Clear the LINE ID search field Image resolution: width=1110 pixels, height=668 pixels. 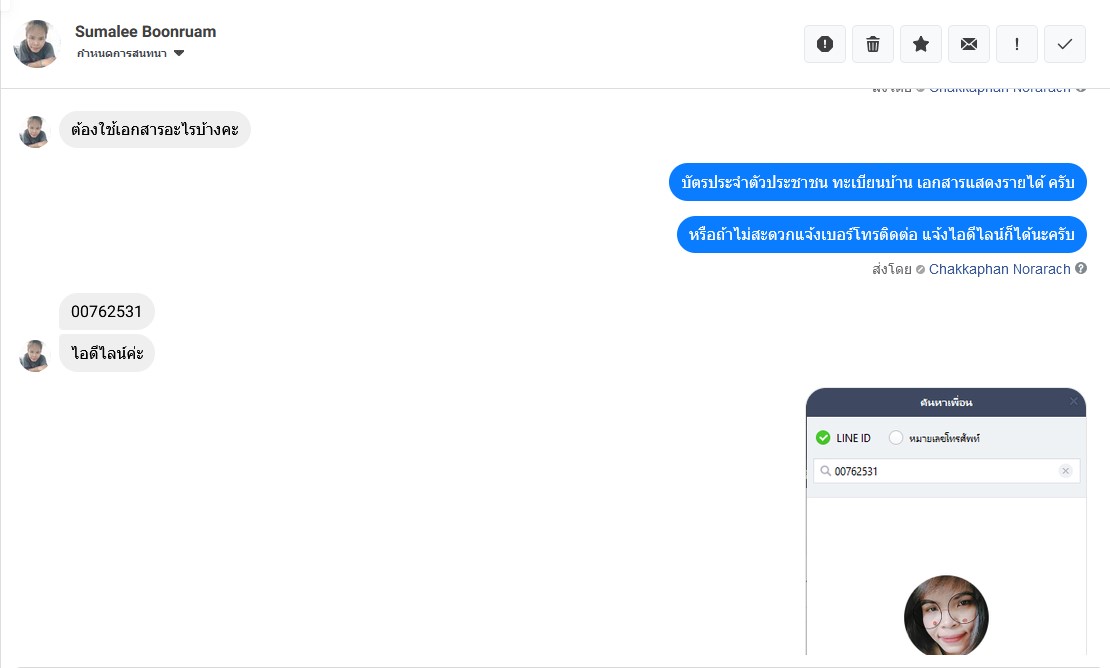click(1065, 471)
